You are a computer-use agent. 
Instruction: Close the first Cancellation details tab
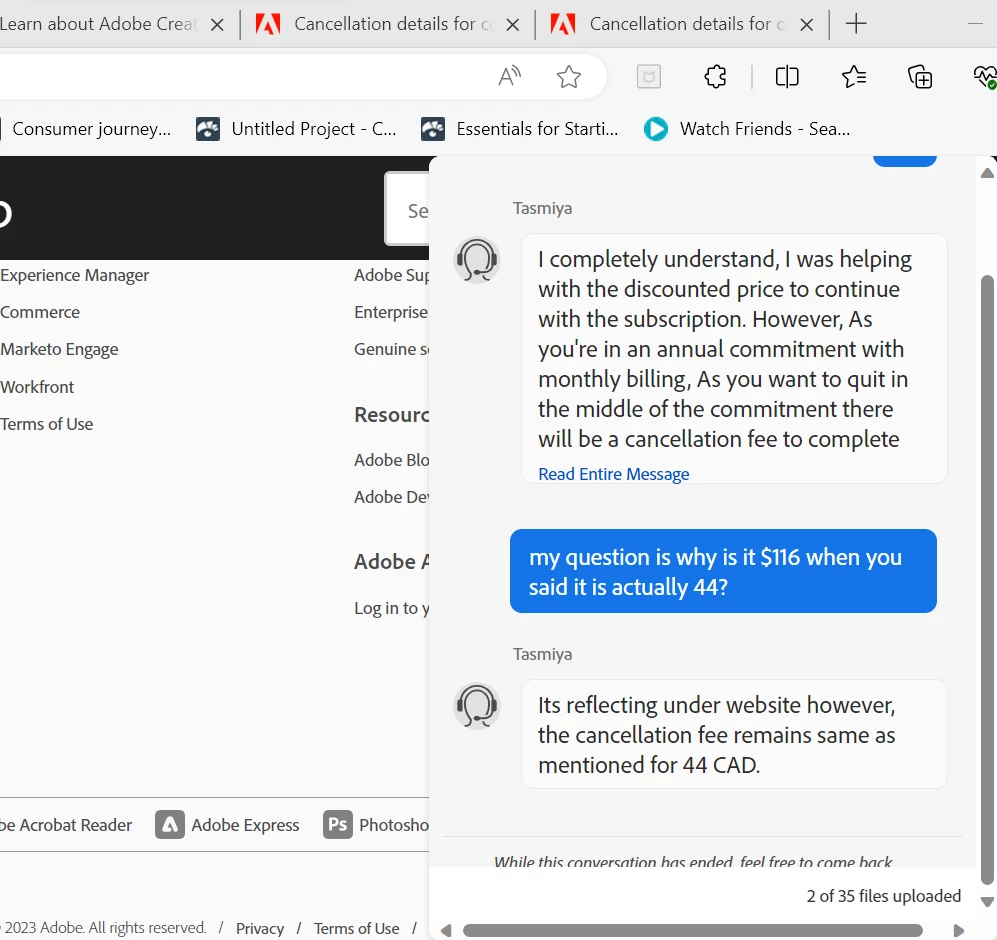click(x=512, y=25)
